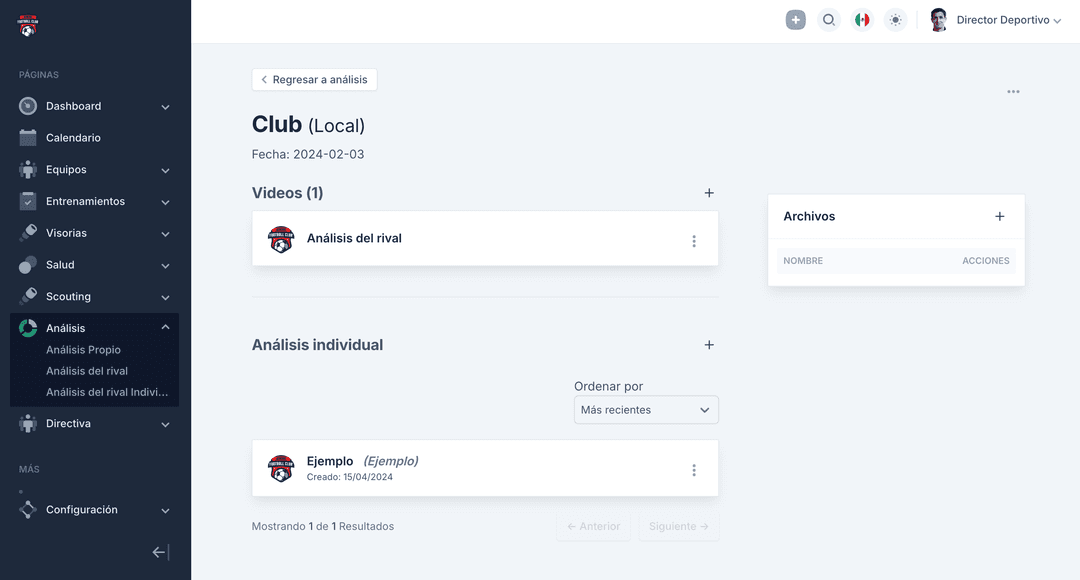This screenshot has height=580, width=1080.
Task: Open the Ordenar por dropdown
Action: (x=646, y=410)
